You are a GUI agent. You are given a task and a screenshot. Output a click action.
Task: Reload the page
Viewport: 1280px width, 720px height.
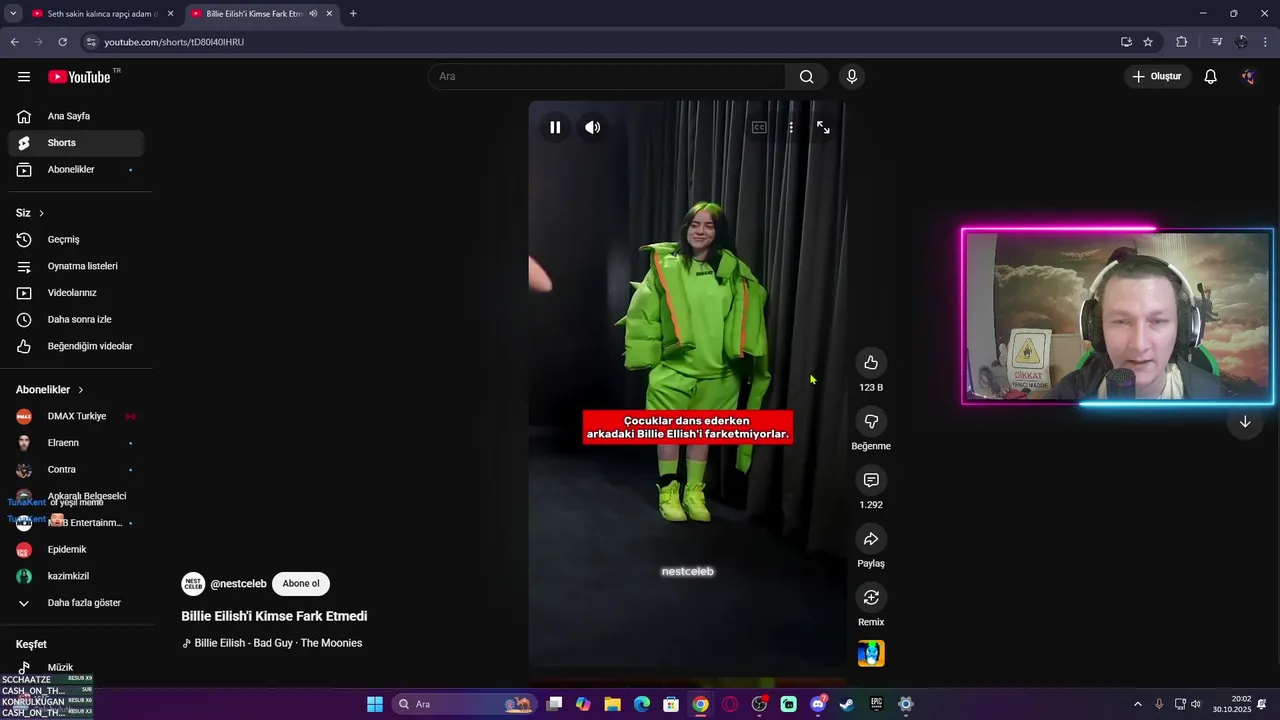coord(62,42)
